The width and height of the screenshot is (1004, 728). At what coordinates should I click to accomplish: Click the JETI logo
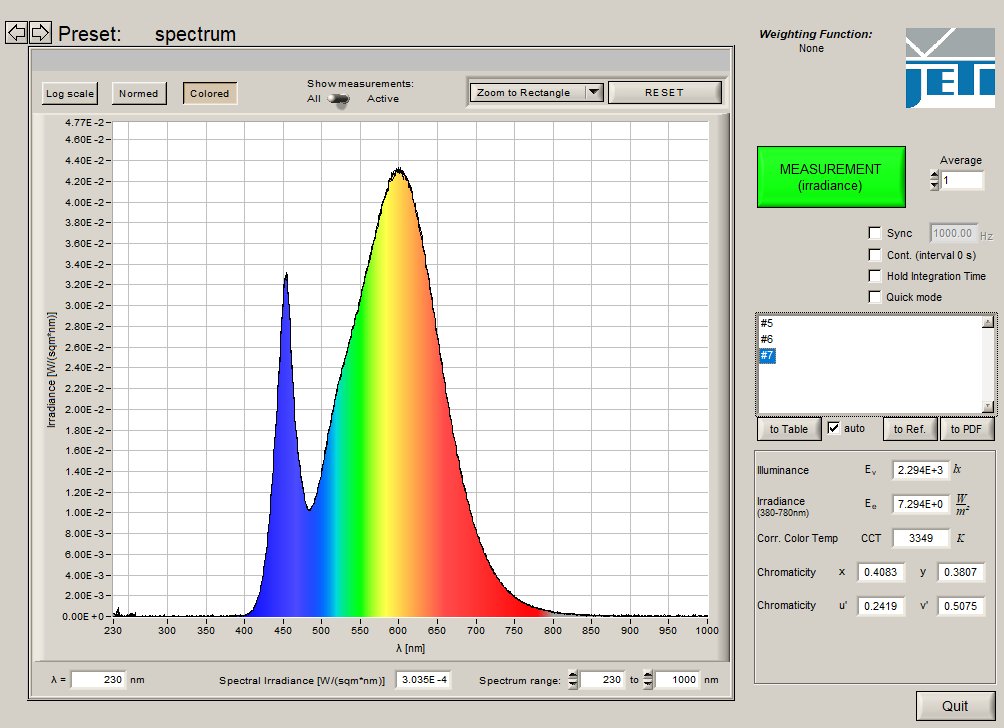pos(950,67)
